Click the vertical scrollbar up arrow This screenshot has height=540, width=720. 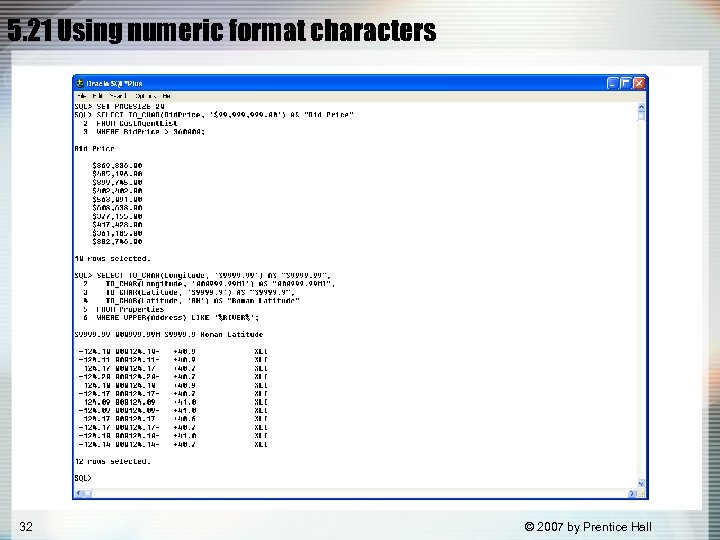641,107
